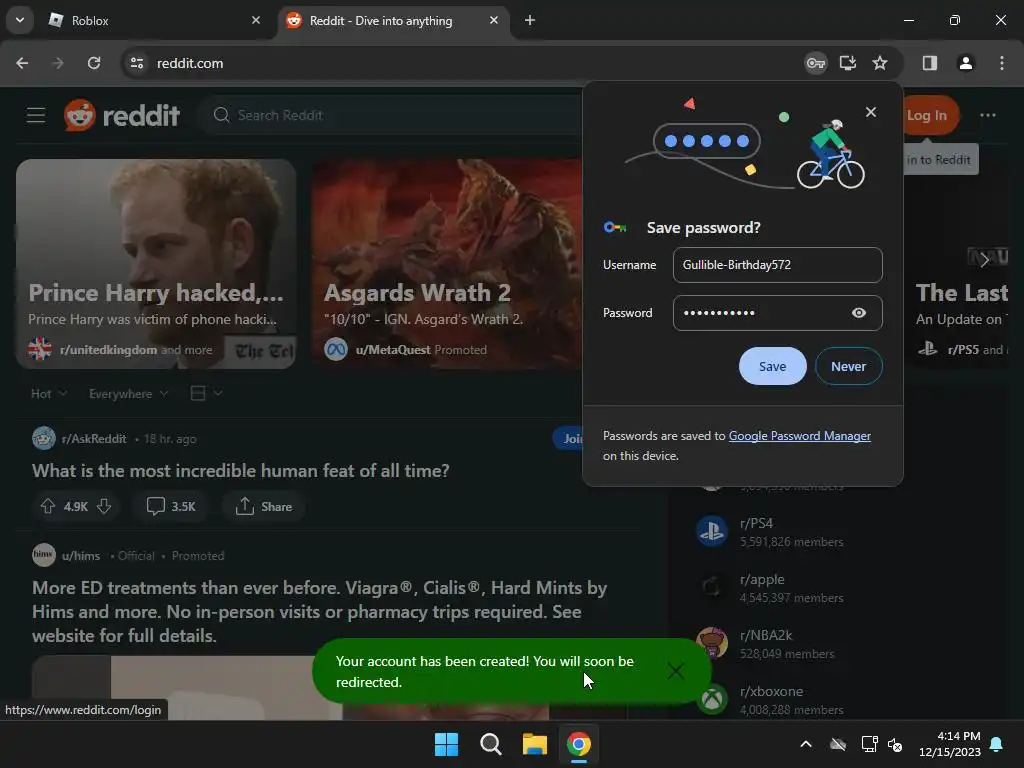Bookmark this page with the star icon
Image resolution: width=1024 pixels, height=768 pixels.
click(880, 63)
